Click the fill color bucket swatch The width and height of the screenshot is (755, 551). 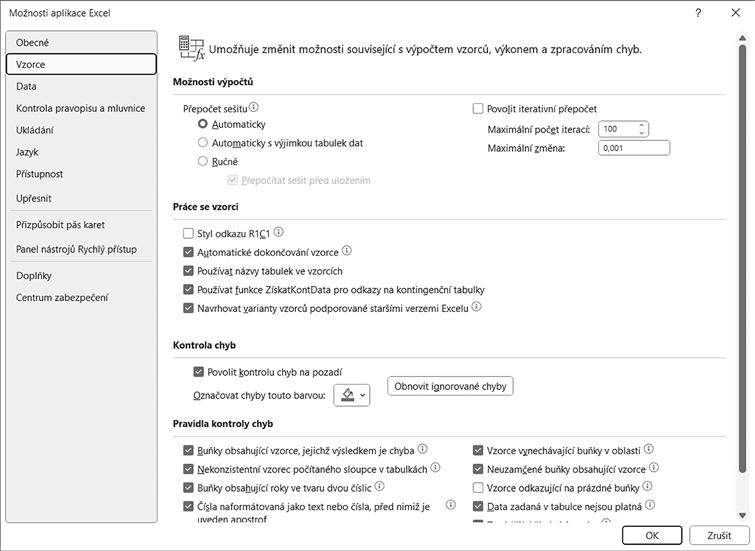347,395
